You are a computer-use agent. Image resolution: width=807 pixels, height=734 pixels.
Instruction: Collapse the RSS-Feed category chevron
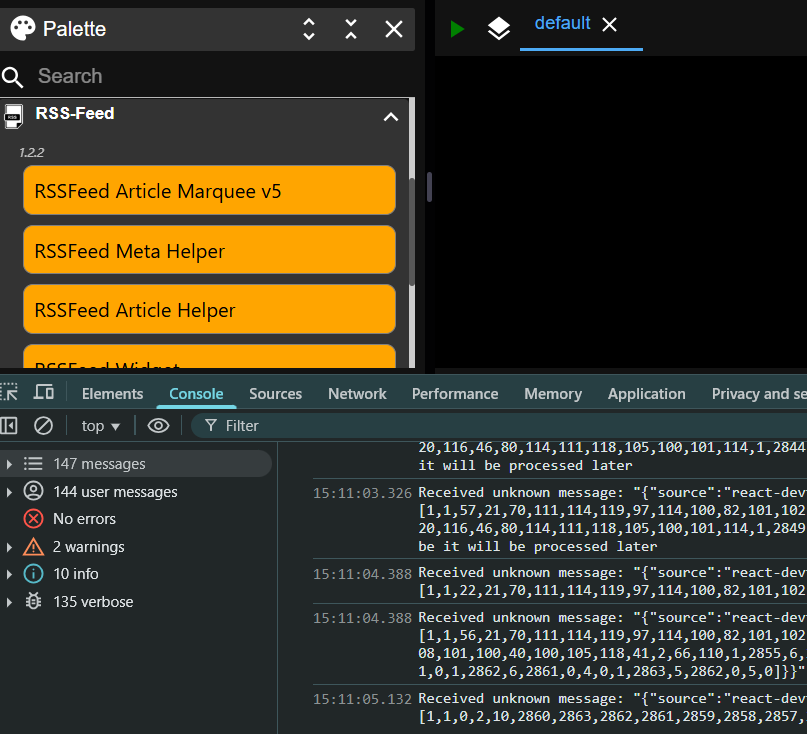(x=391, y=117)
